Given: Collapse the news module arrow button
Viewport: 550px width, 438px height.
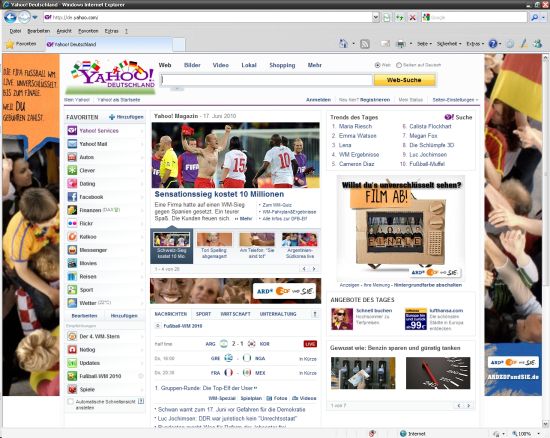Looking at the screenshot, I should (x=315, y=314).
